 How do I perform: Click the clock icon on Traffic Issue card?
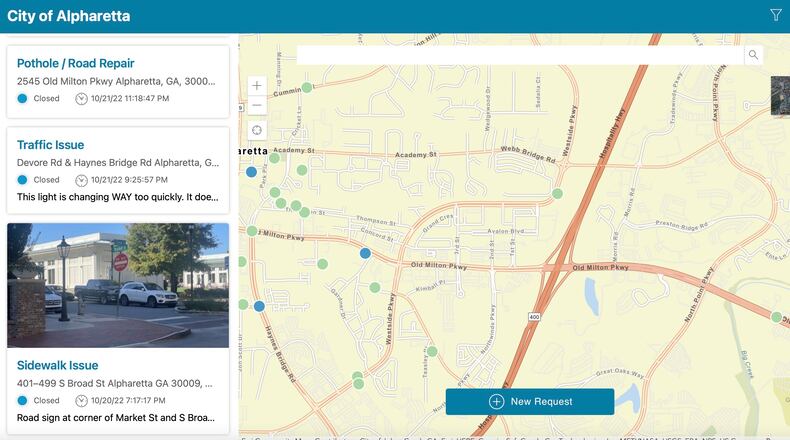81,181
